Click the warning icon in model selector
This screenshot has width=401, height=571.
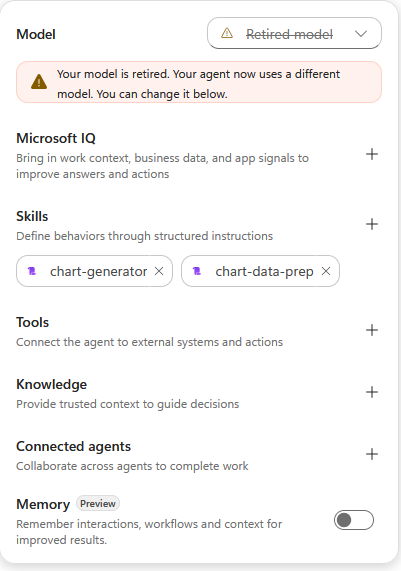[227, 34]
